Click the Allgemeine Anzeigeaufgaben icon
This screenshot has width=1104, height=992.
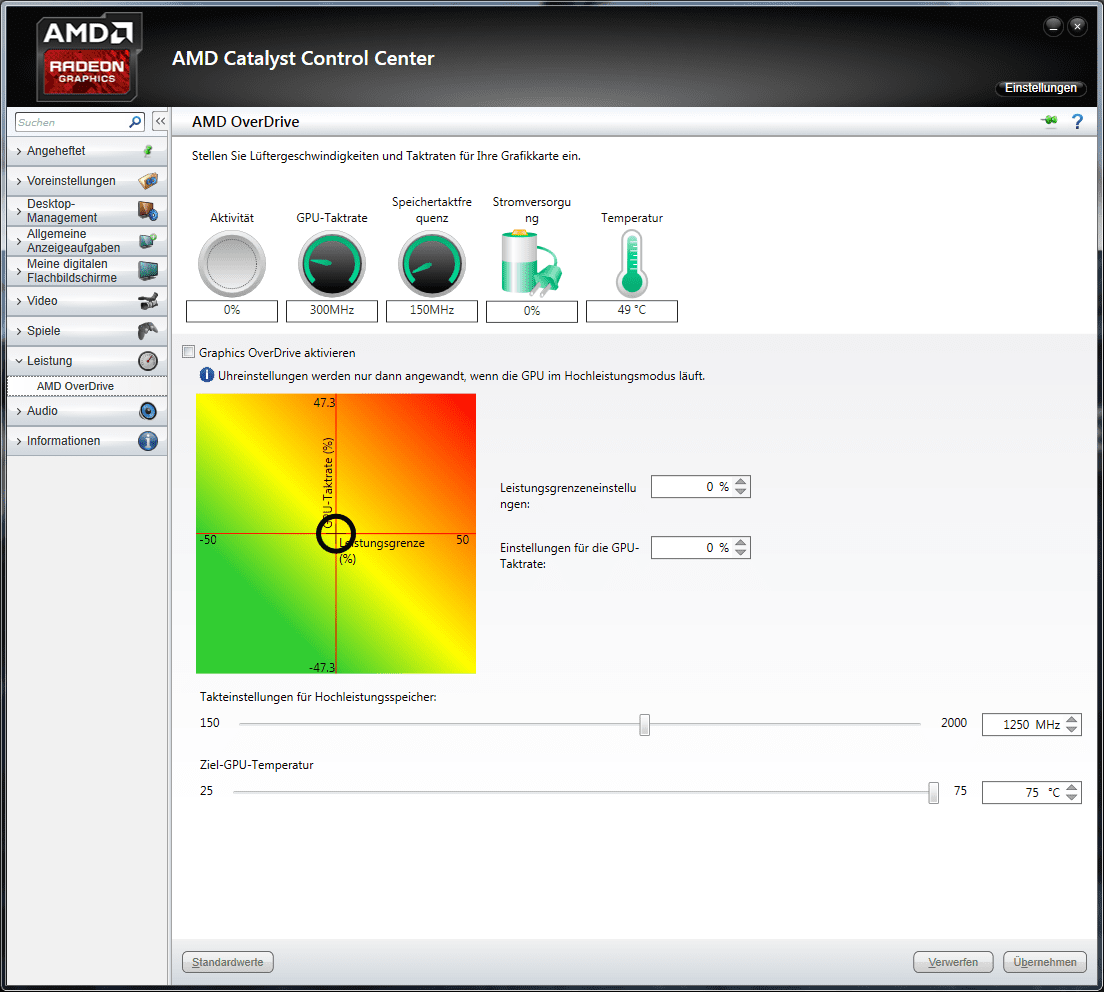tap(148, 241)
